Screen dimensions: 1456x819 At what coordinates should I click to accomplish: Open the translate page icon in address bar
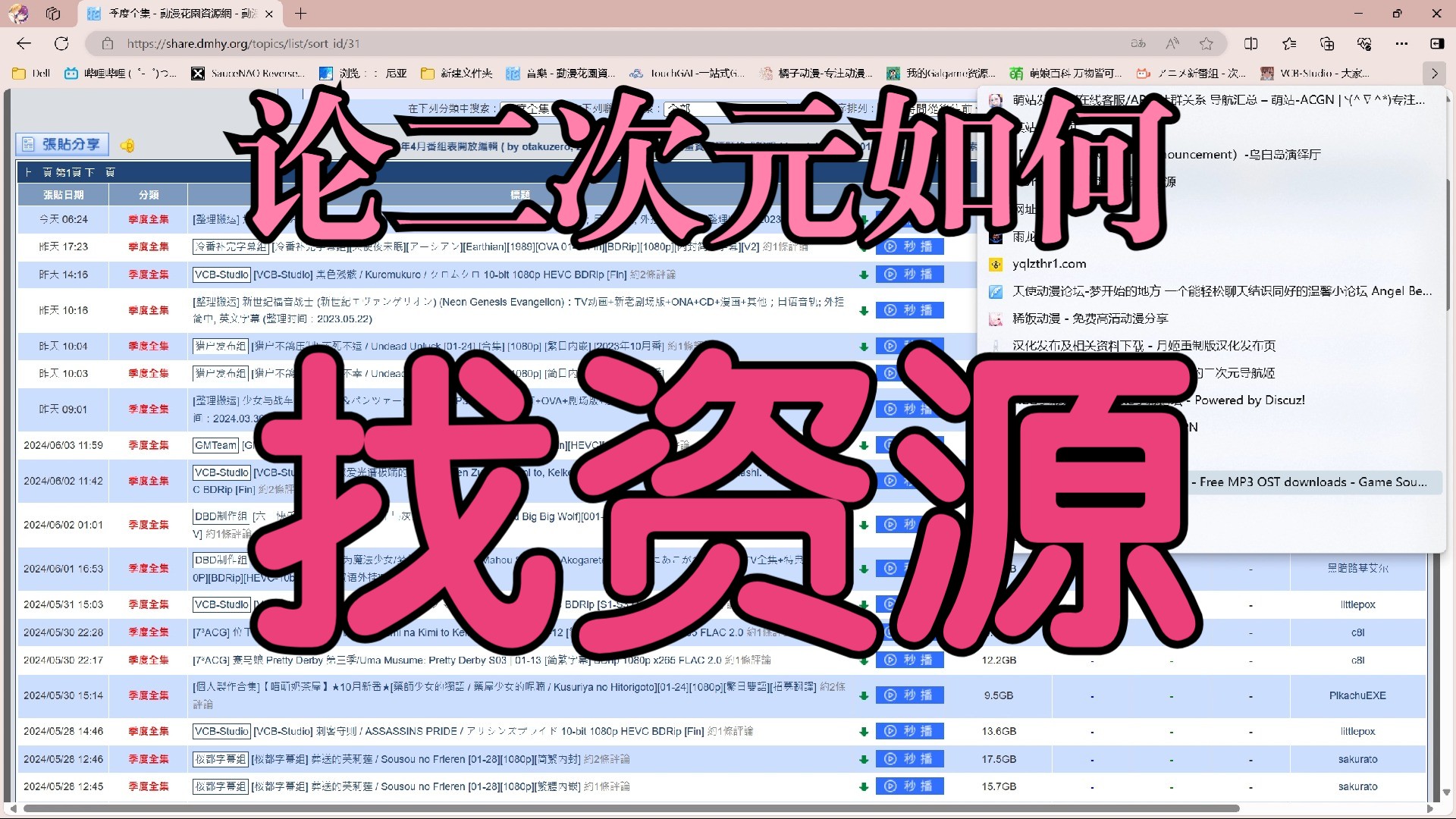(1138, 43)
